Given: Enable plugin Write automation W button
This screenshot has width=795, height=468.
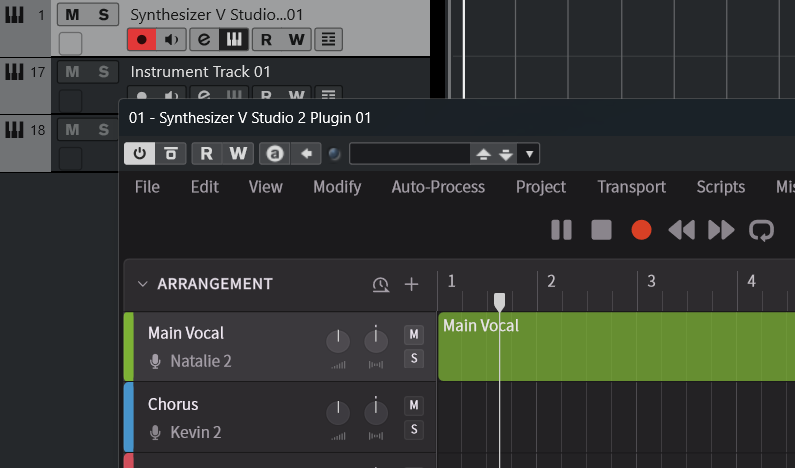Looking at the screenshot, I should pos(238,154).
